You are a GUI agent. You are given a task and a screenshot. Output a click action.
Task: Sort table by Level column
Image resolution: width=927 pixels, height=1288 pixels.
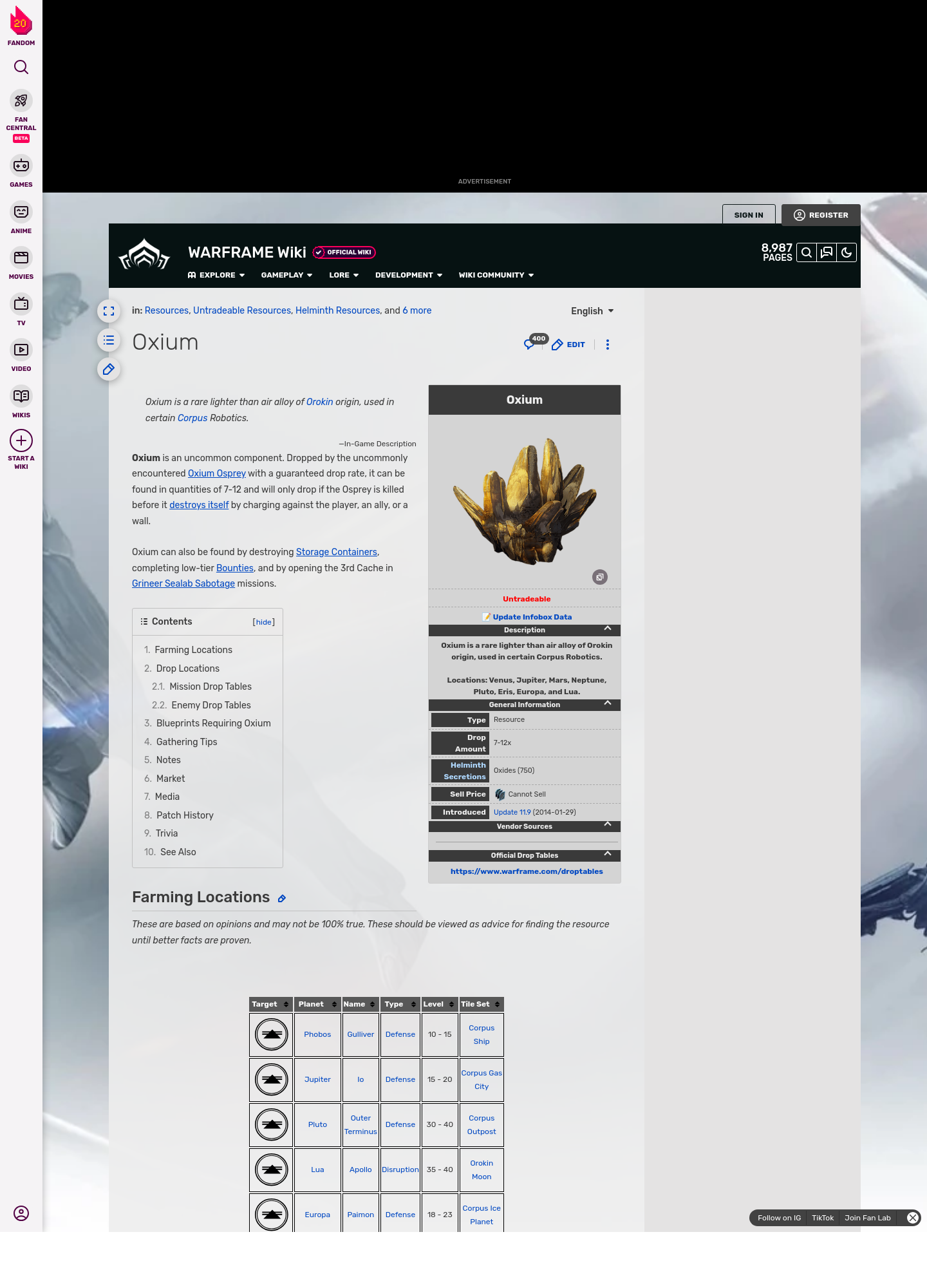[x=440, y=1005]
